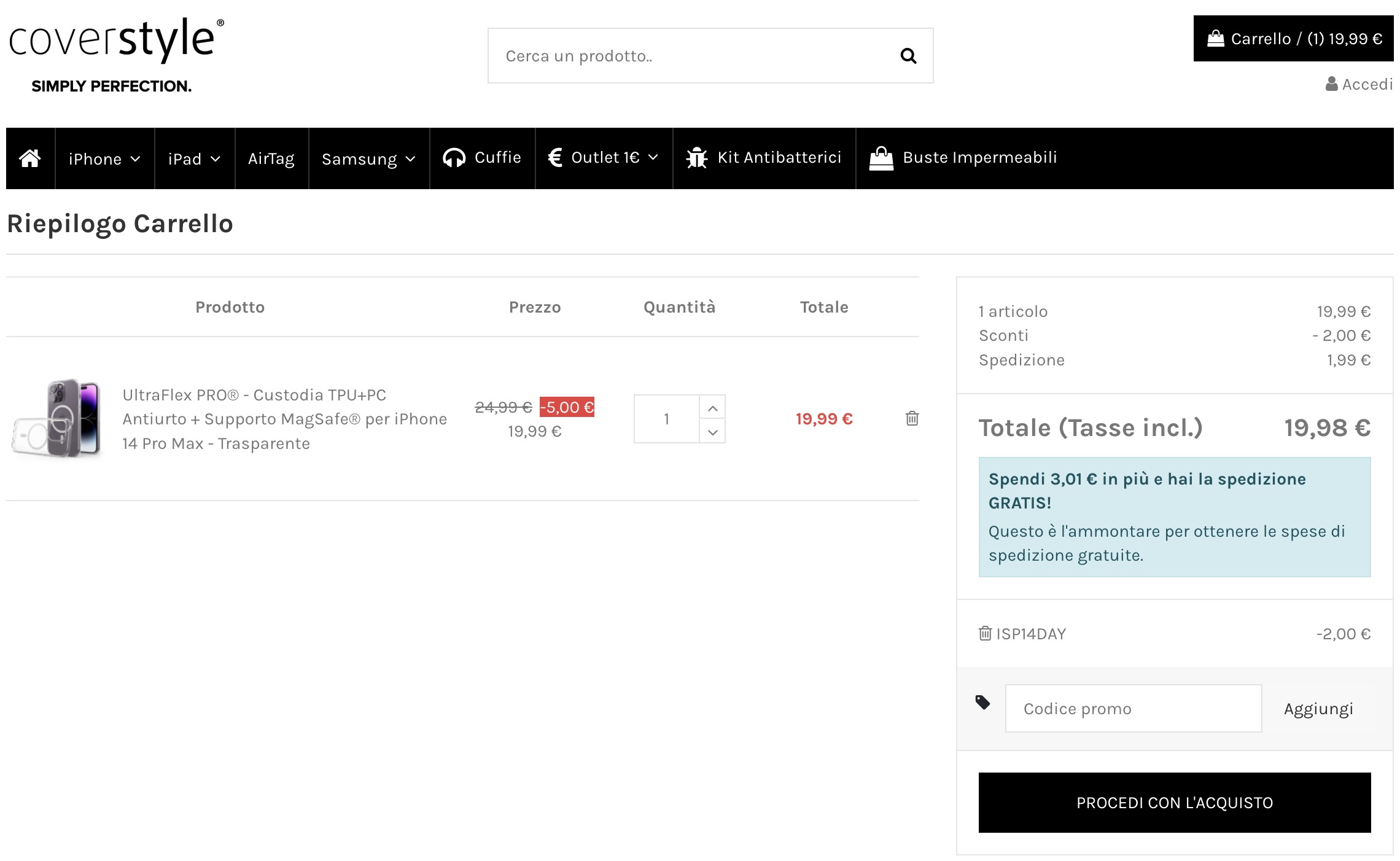Delete the ISP14DAY promo code via trash icon

coord(985,633)
